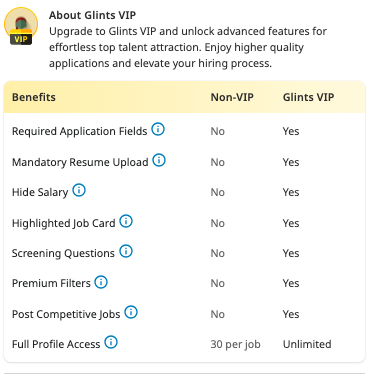Open info tooltip for Mandatory Resume Upload
This screenshot has width=368, height=374.
tap(159, 160)
